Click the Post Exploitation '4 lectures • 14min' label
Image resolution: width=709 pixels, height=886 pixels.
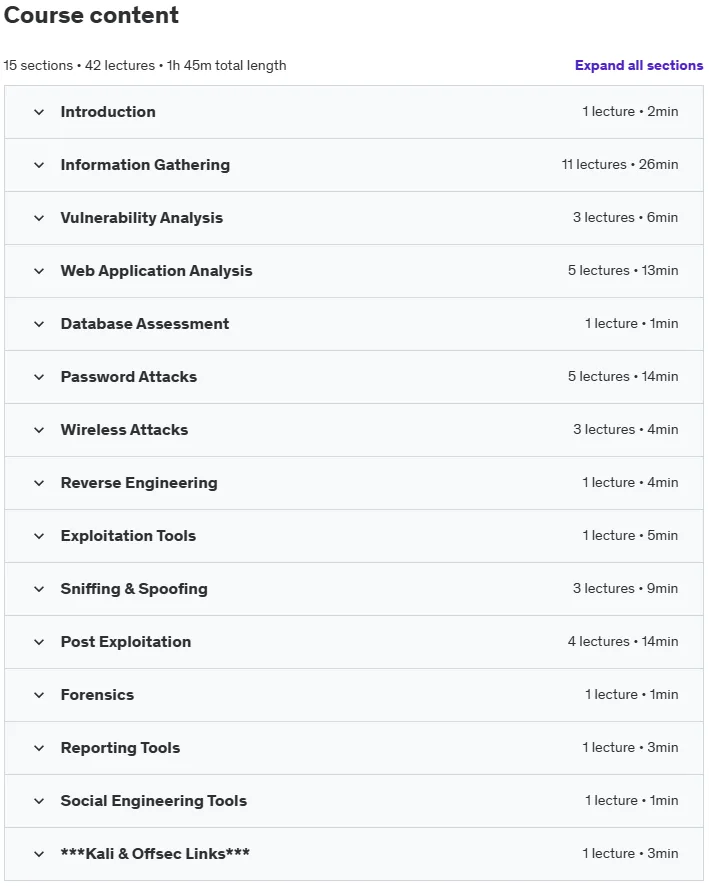pos(623,641)
